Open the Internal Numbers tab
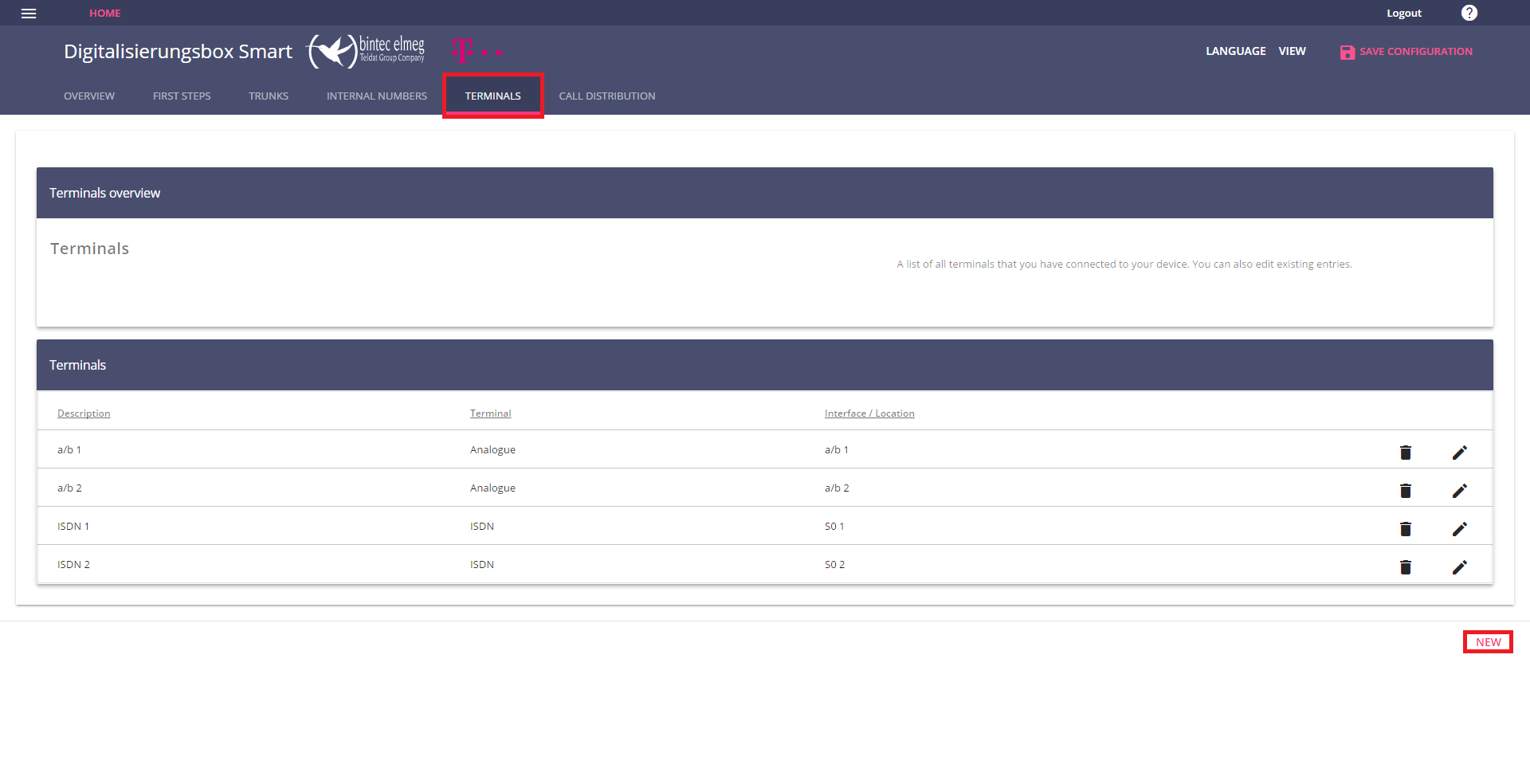 click(376, 96)
